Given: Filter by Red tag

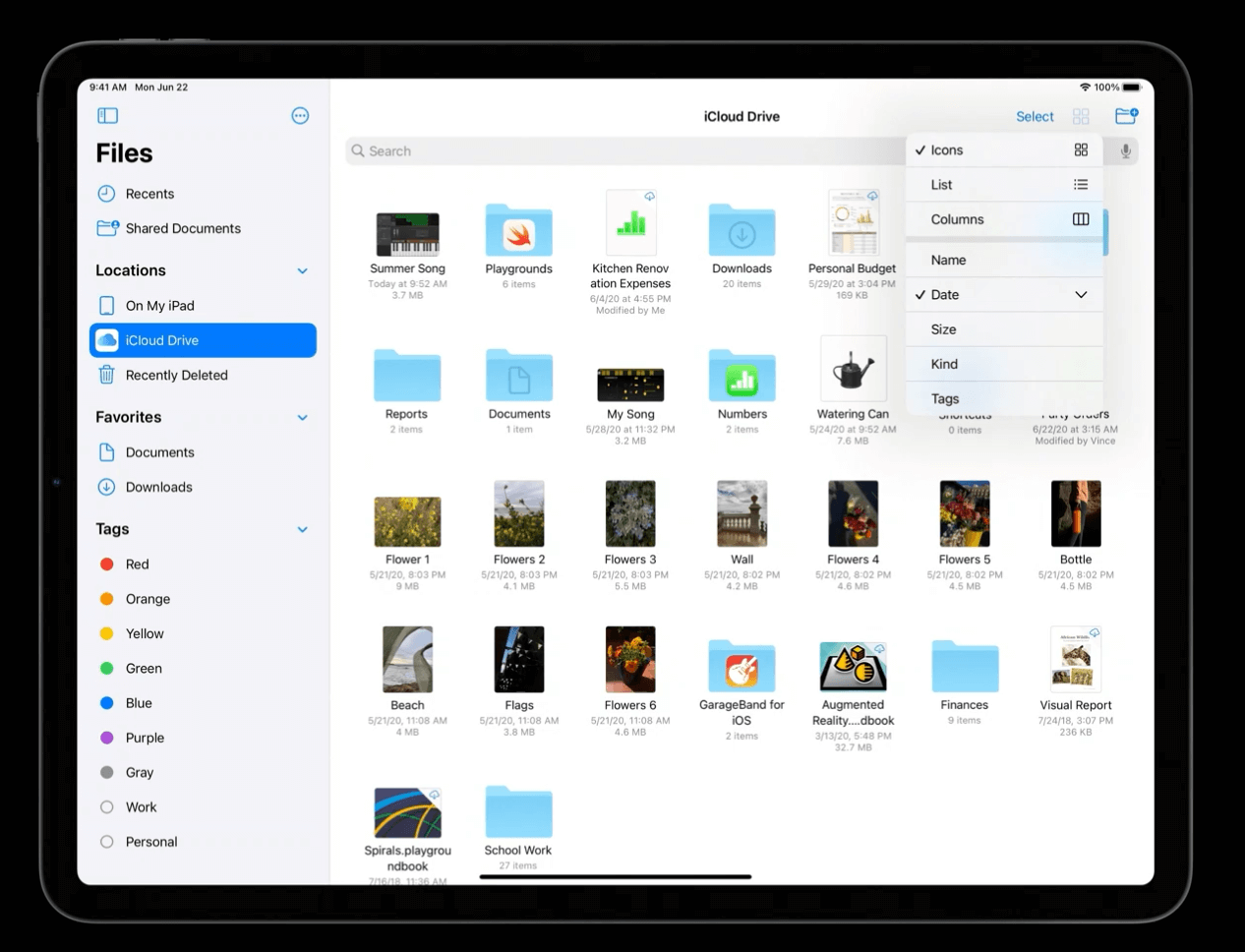Looking at the screenshot, I should (203, 565).
